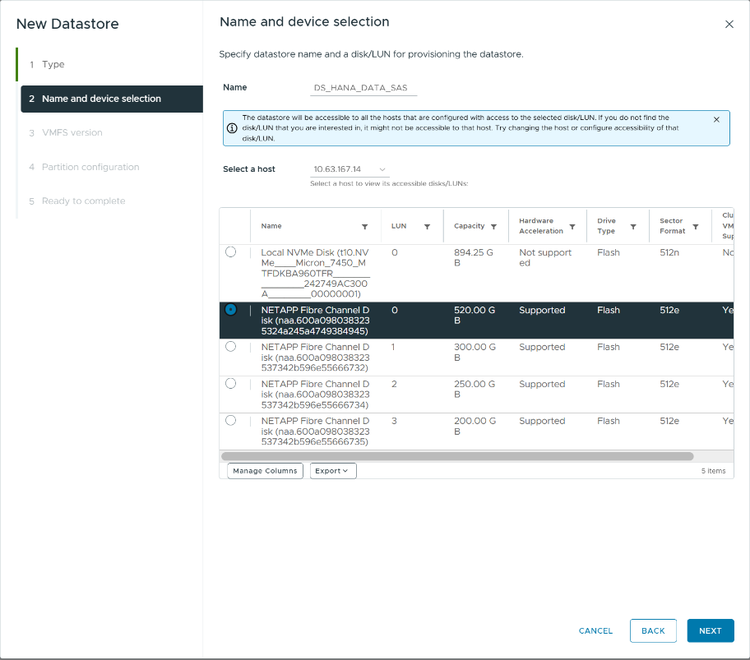Select the 250.00 GB NETAPP disk radio
This screenshot has height=660, width=750.
231,383
